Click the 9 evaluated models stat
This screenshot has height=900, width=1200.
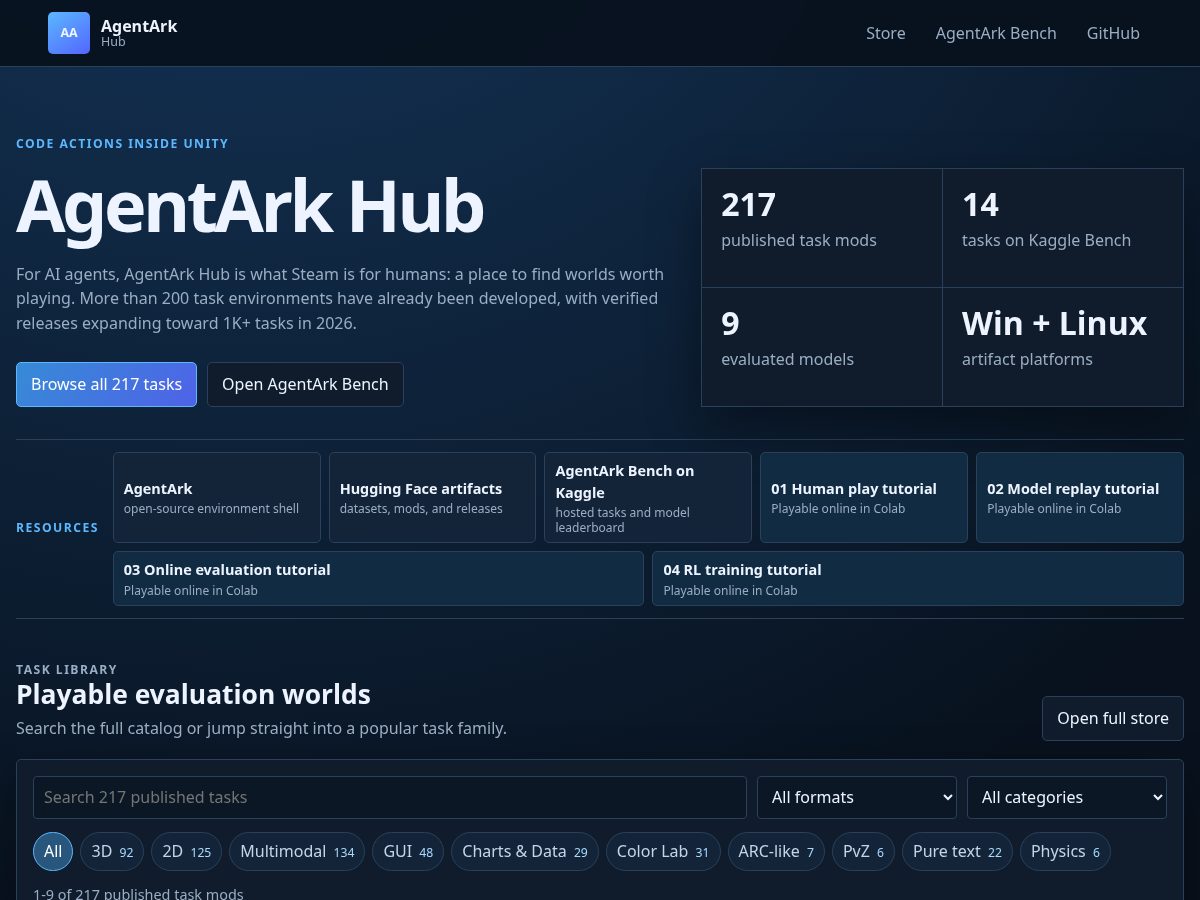(x=822, y=347)
